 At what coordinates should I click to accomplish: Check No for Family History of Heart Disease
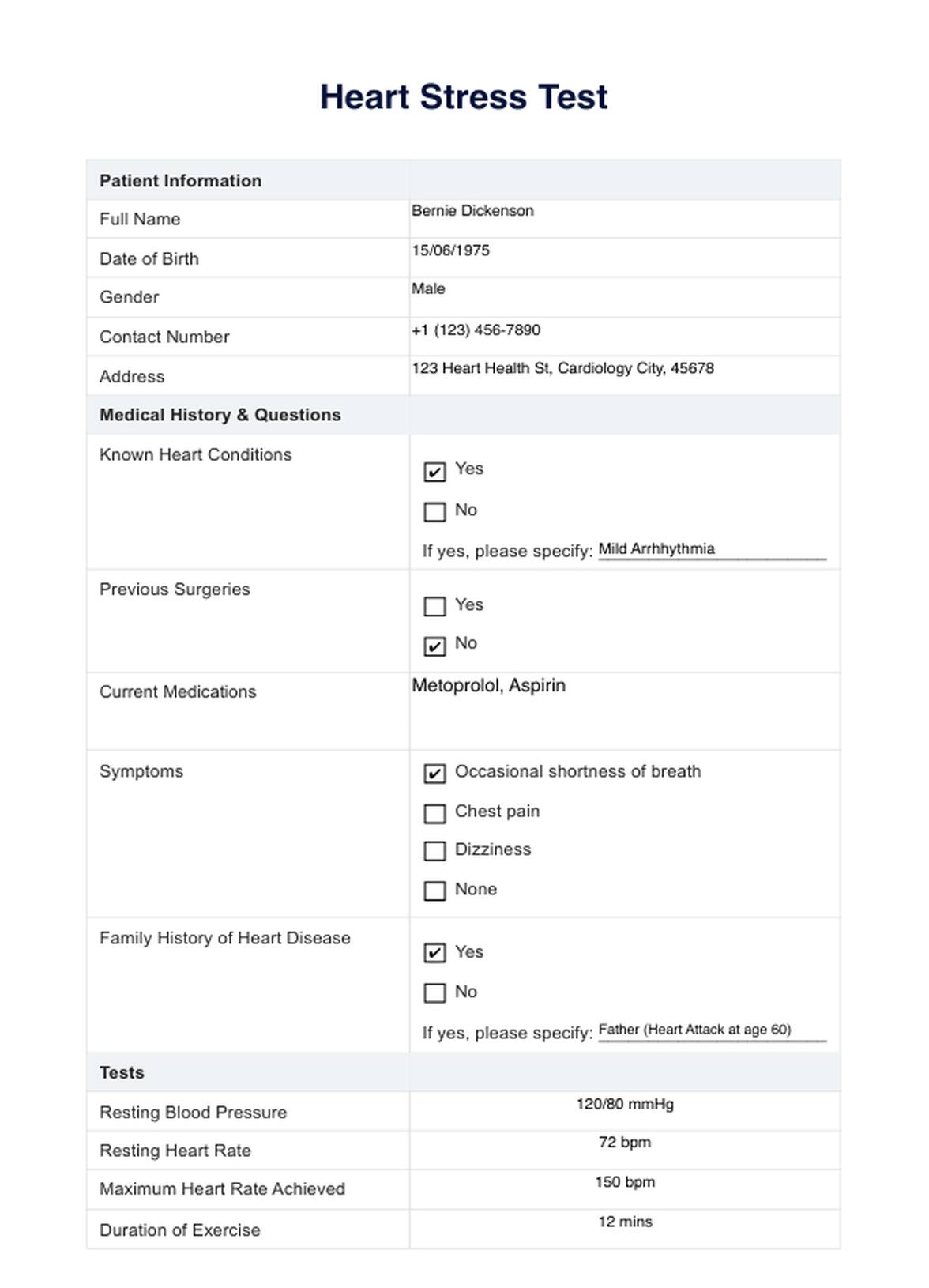434,992
